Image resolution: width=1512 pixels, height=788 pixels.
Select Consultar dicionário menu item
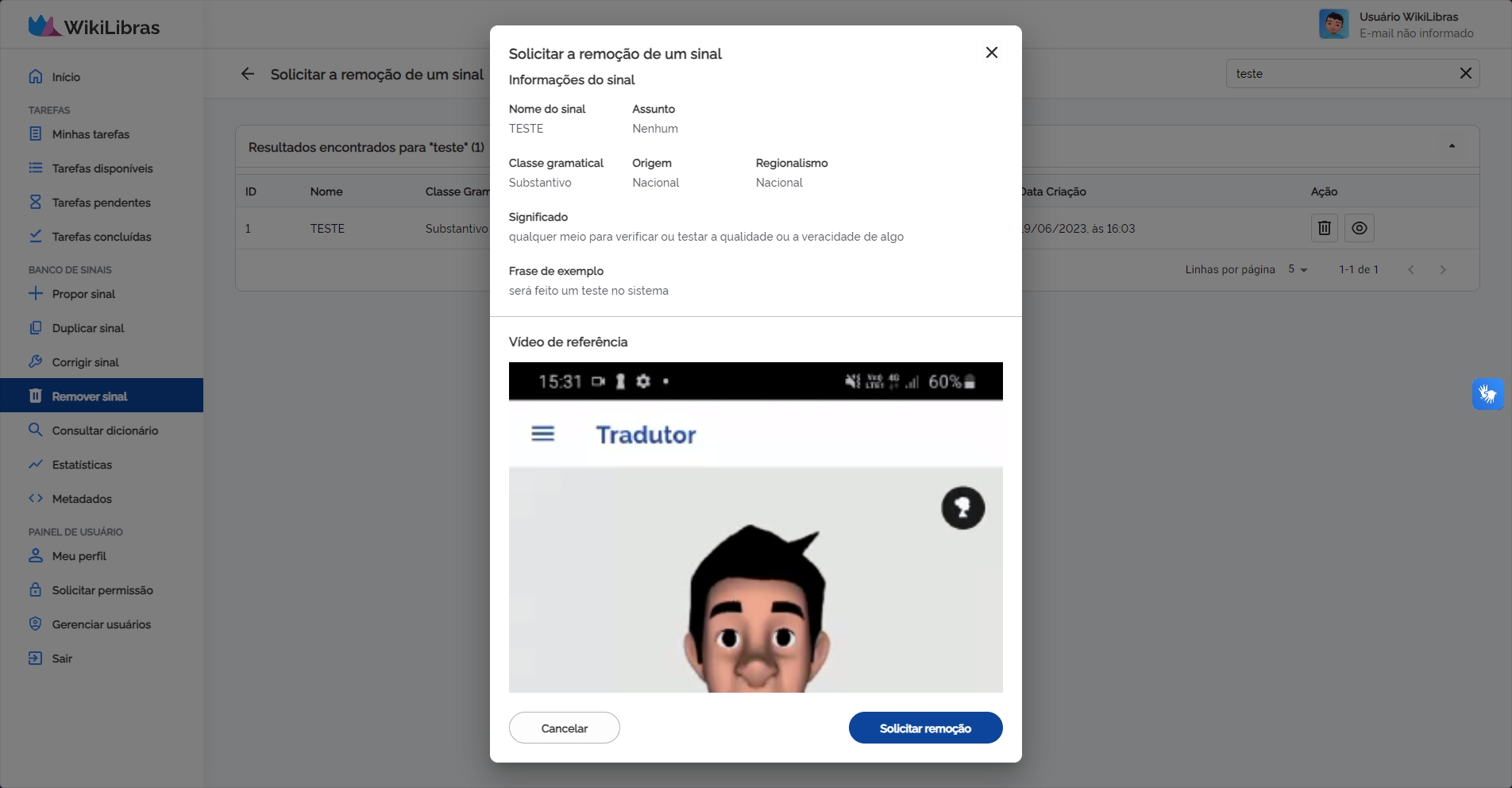[x=105, y=431]
